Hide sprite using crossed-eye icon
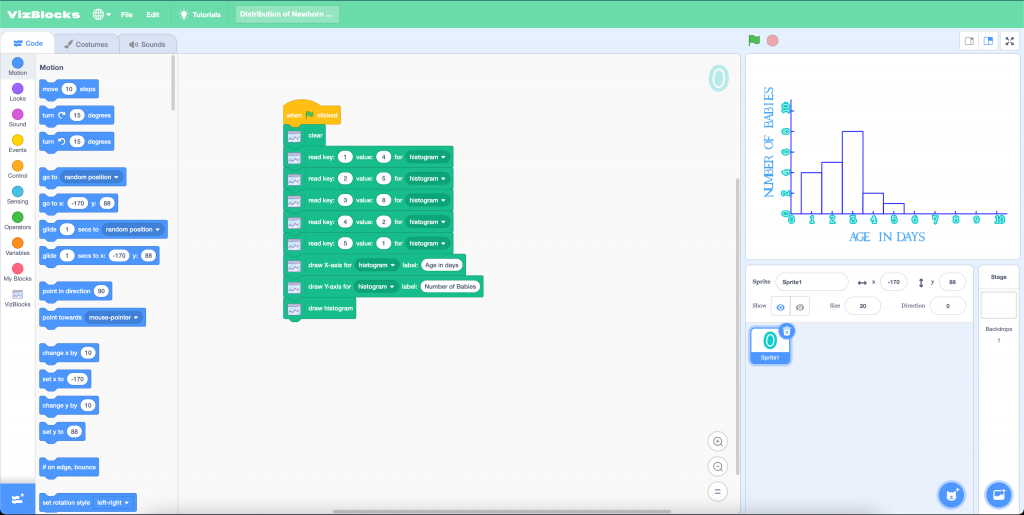The width and height of the screenshot is (1024, 515). (x=800, y=307)
